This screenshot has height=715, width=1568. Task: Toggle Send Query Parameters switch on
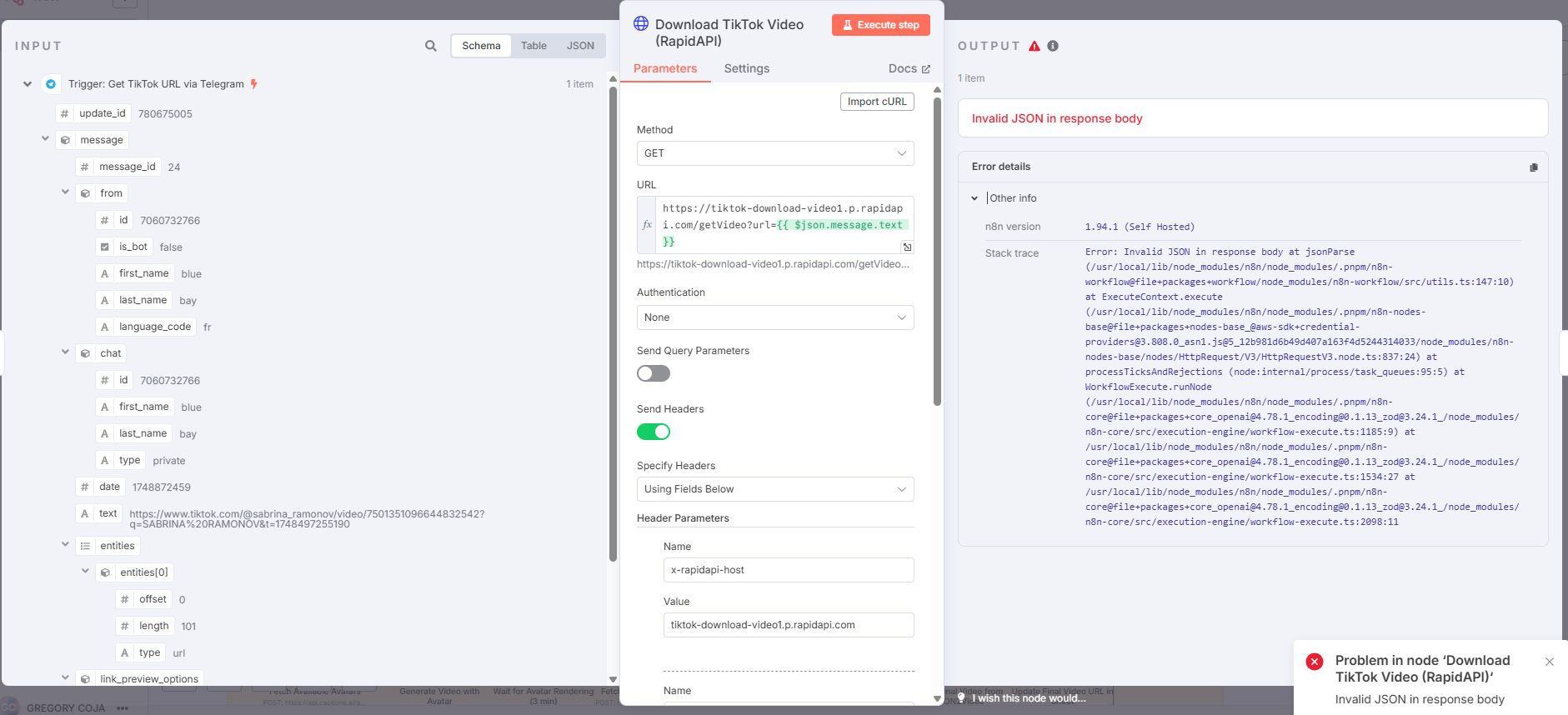654,373
